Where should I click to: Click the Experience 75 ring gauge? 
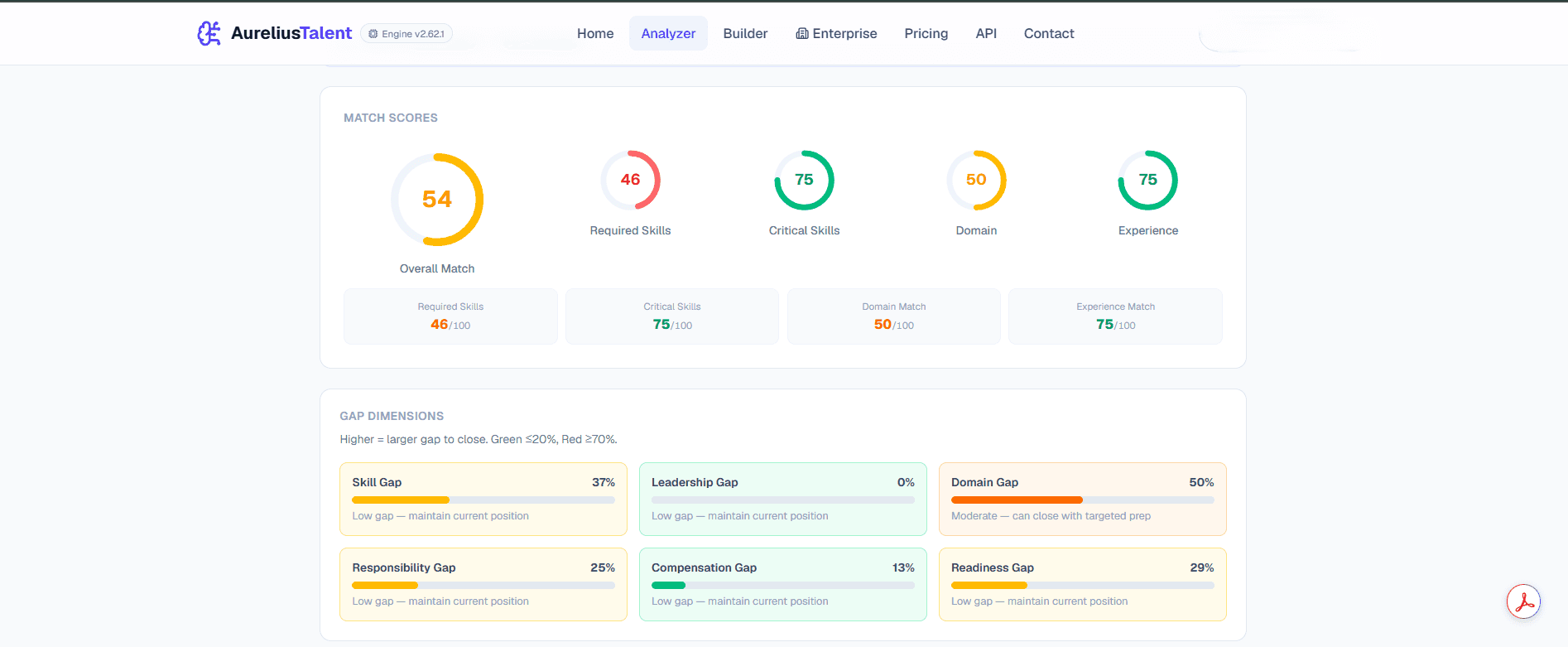pos(1147,180)
